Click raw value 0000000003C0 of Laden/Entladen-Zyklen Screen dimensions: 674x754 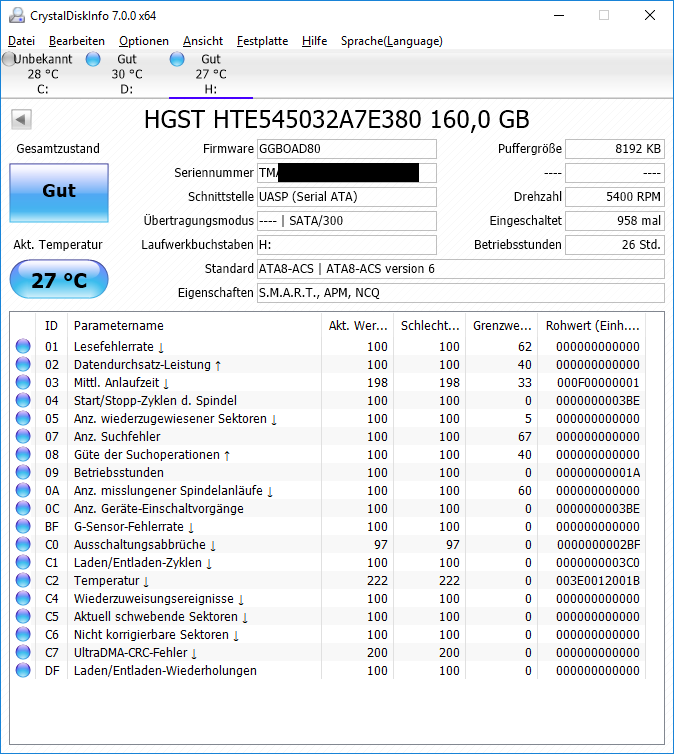click(598, 563)
